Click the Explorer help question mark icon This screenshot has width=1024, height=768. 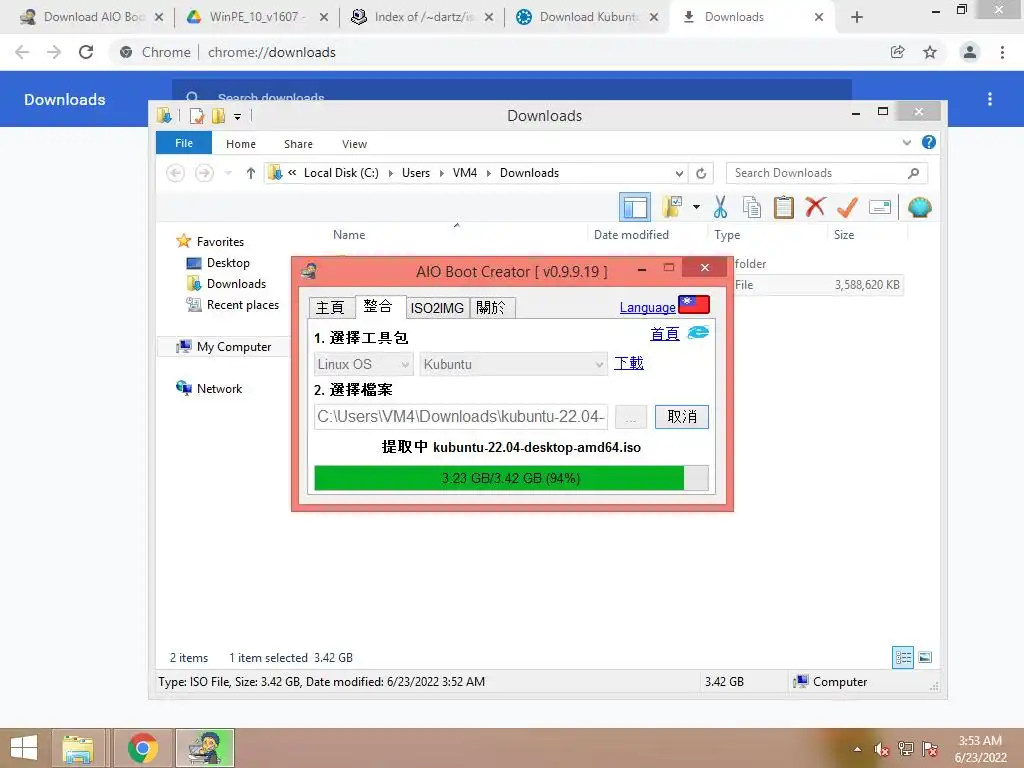tap(929, 142)
